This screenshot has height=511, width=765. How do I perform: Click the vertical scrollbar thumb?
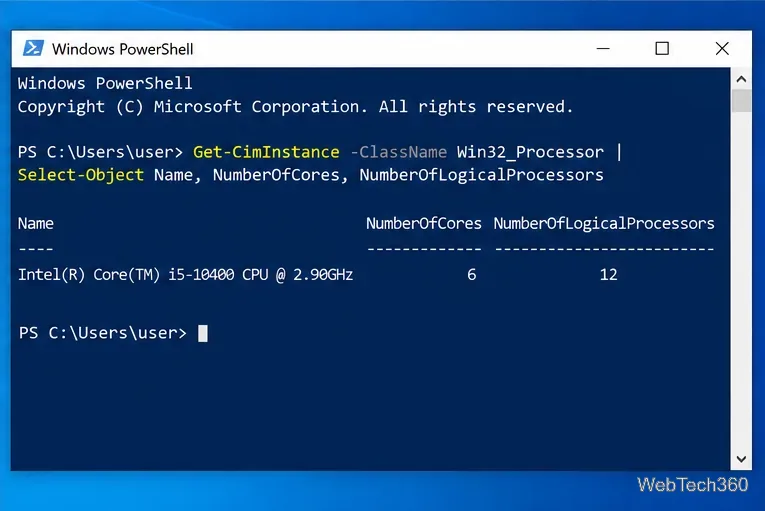click(741, 101)
